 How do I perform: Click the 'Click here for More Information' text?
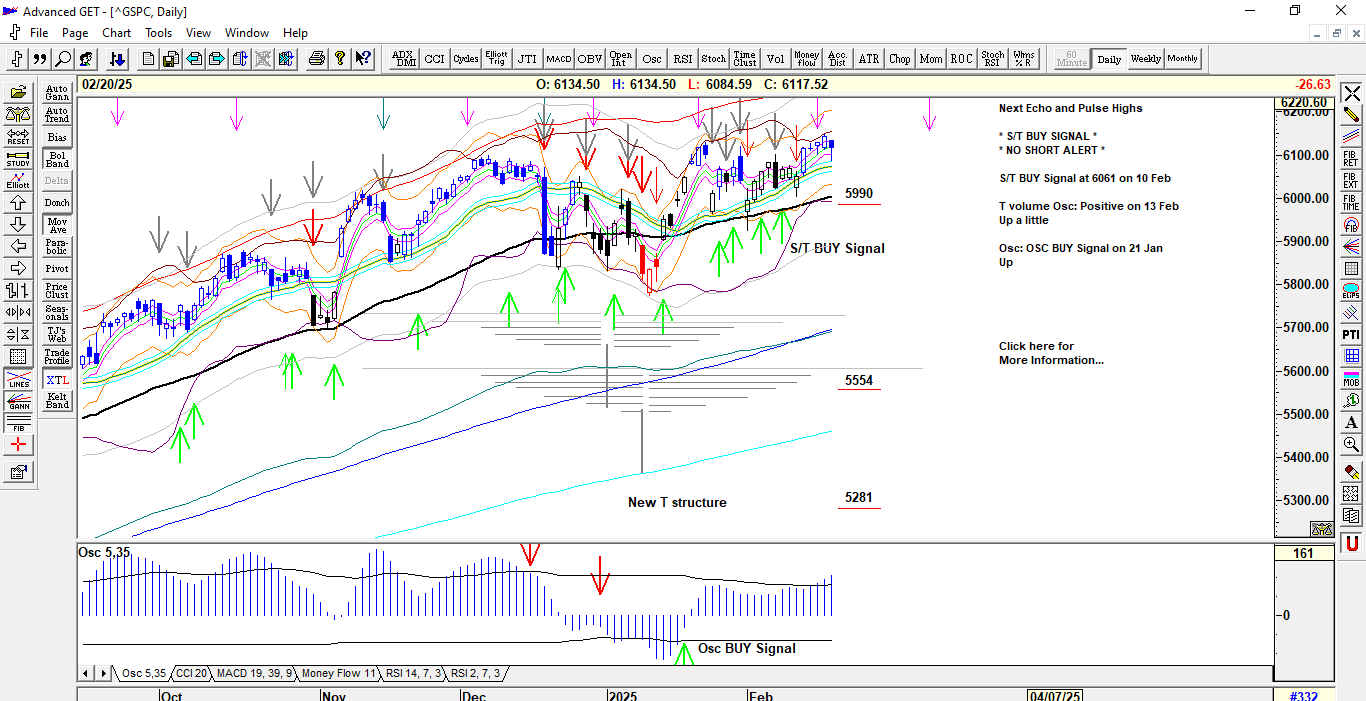coord(1050,353)
